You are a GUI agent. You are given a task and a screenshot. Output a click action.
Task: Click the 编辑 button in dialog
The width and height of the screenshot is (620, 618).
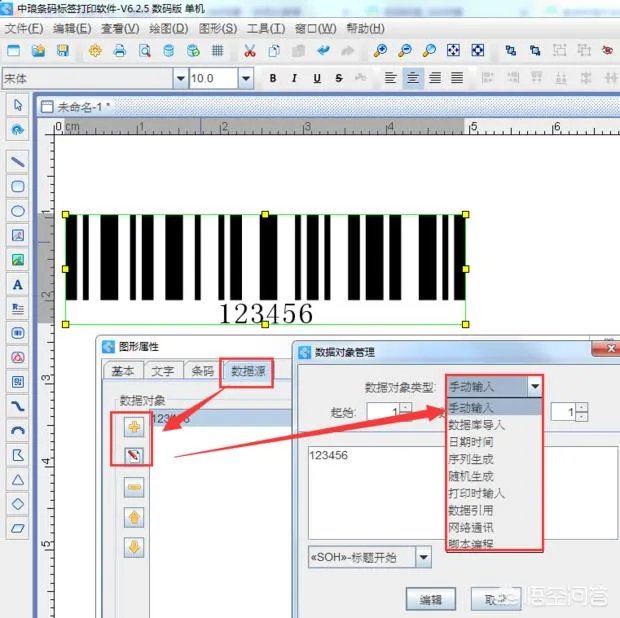click(431, 599)
